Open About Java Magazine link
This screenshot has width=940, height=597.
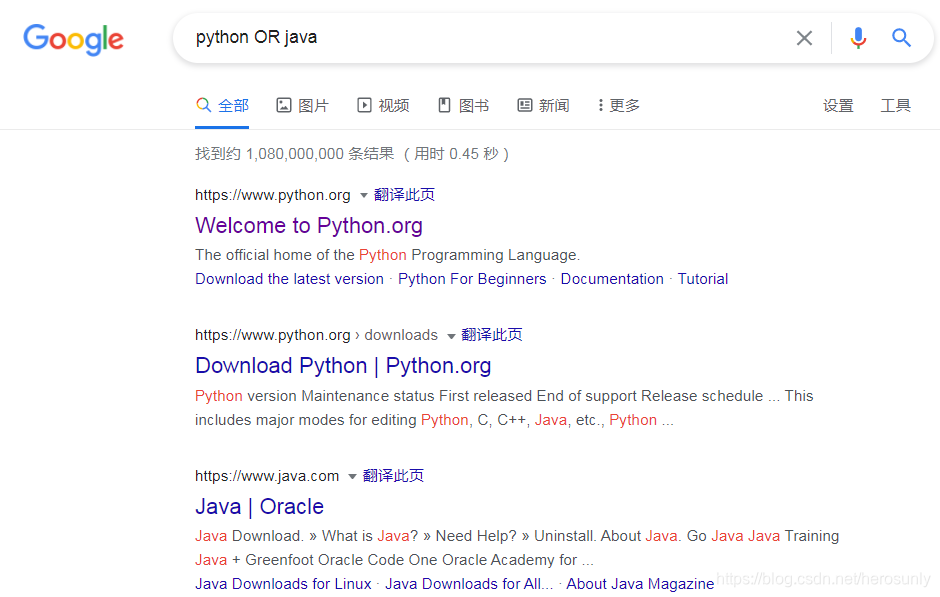[640, 584]
